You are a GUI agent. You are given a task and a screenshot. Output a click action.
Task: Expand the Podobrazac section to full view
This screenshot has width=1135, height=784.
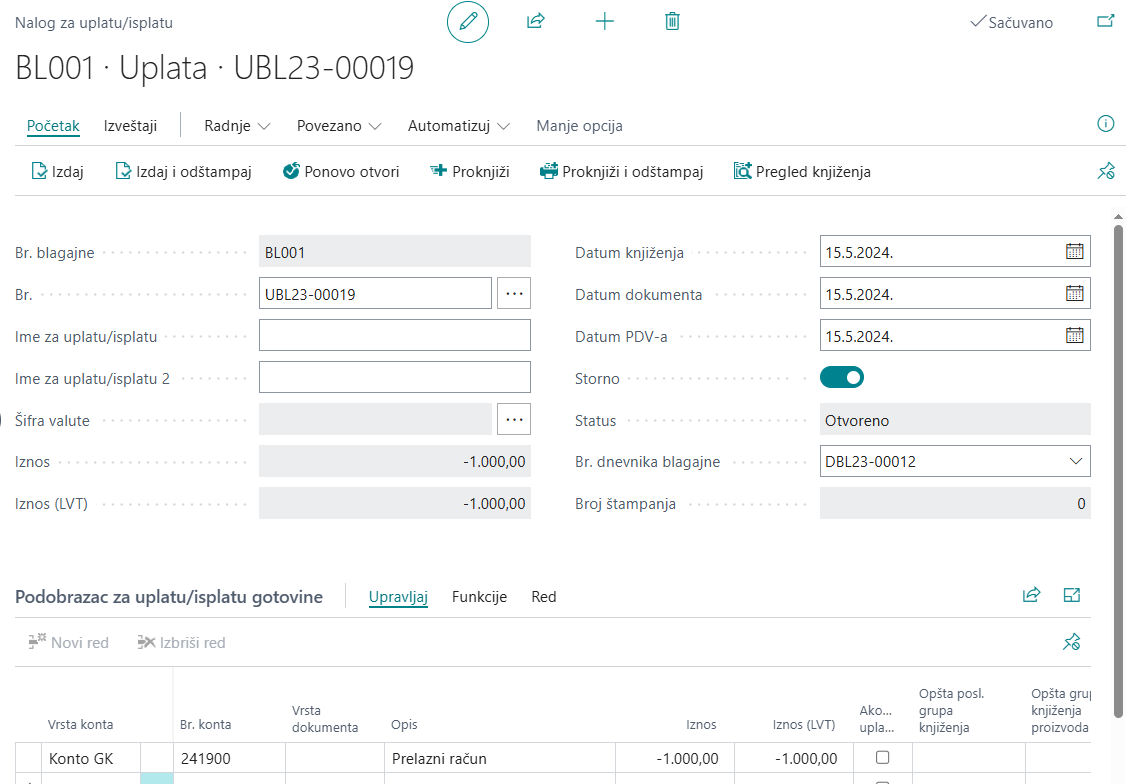pos(1072,595)
